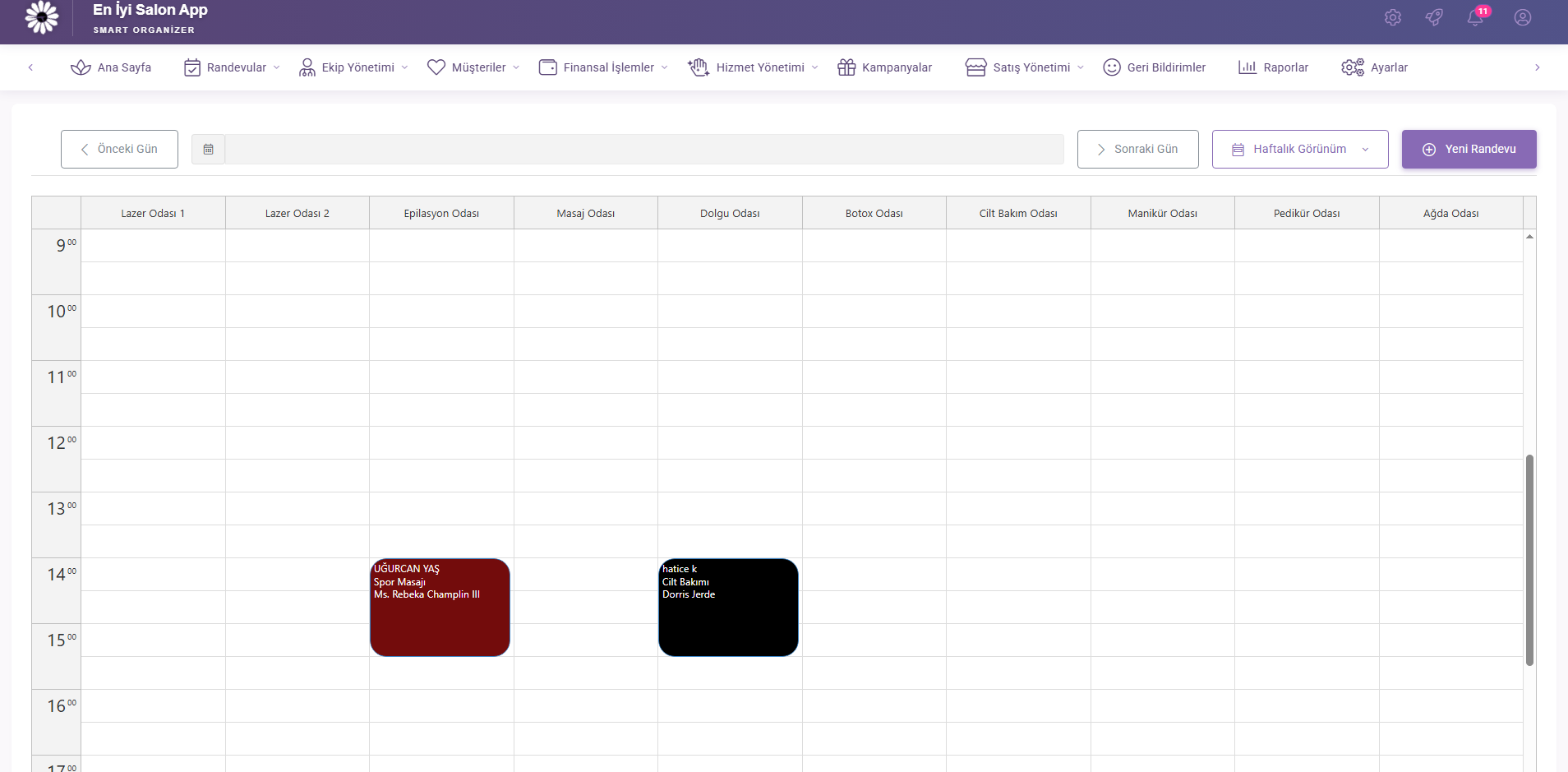The image size is (1568, 772).
Task: Click the rocket icon in header
Action: pos(1434,17)
